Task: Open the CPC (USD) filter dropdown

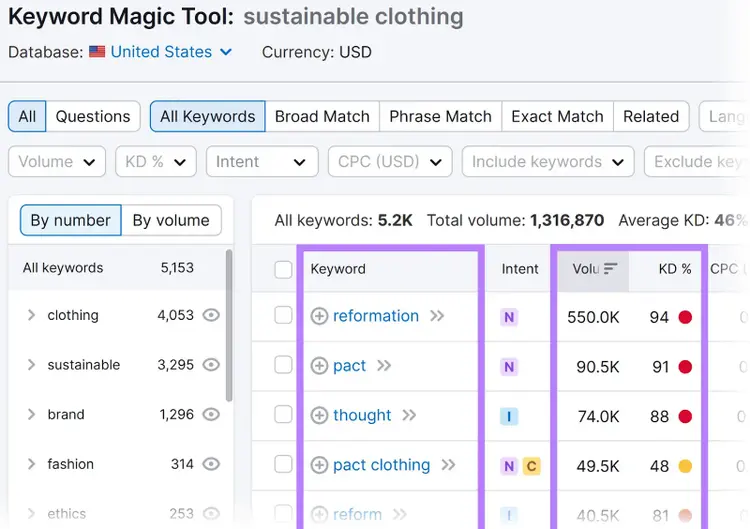Action: (390, 162)
